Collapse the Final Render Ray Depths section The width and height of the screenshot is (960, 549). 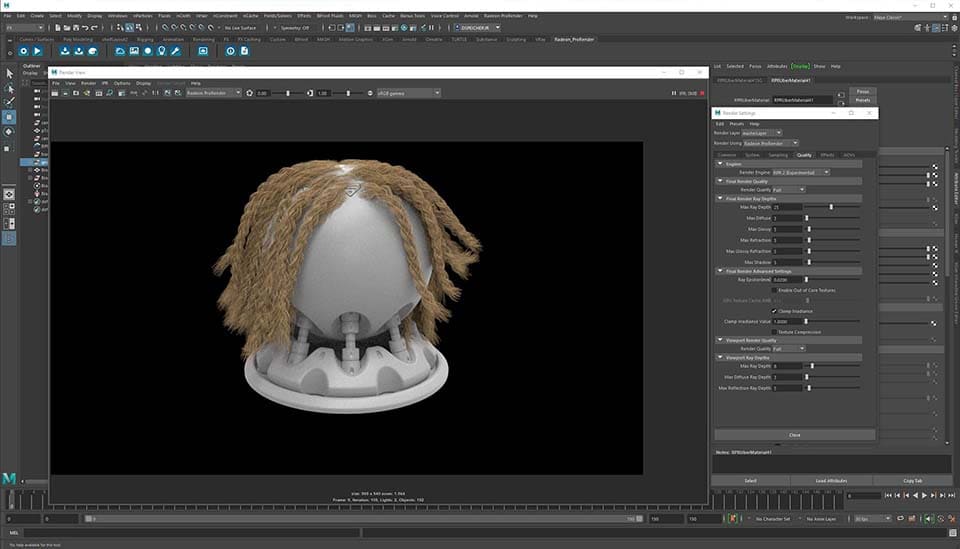pos(720,198)
